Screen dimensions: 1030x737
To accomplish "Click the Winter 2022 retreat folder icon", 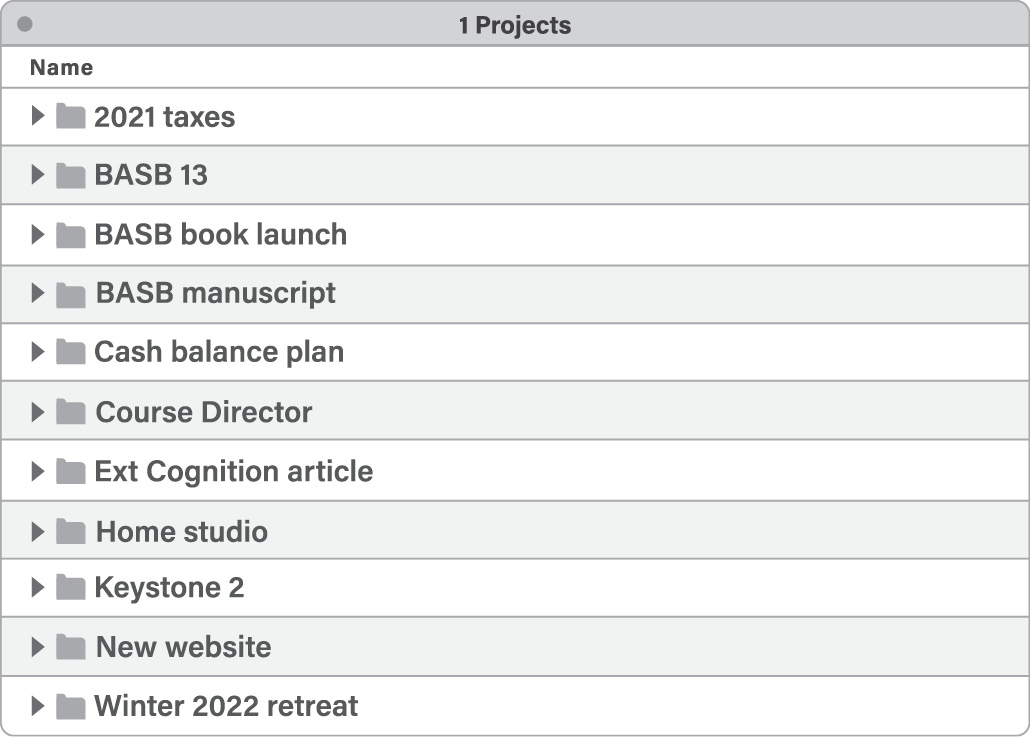I will 70,707.
